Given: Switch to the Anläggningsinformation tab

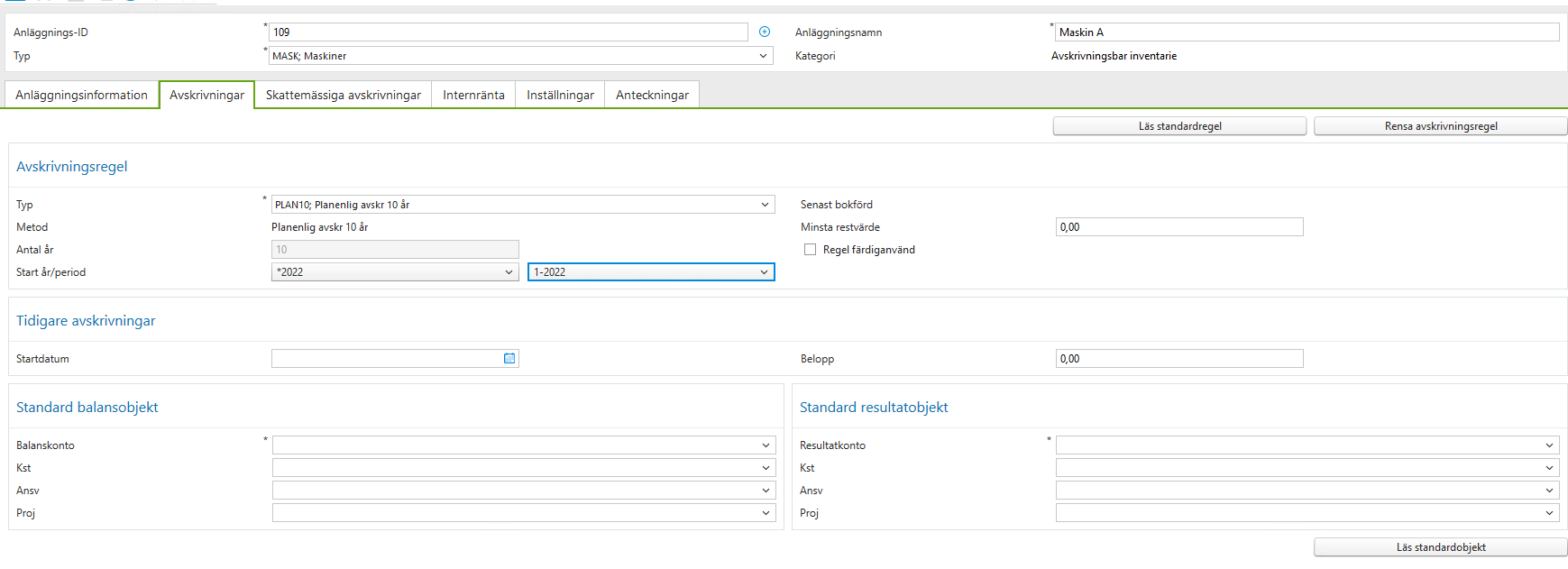Looking at the screenshot, I should coord(81,95).
